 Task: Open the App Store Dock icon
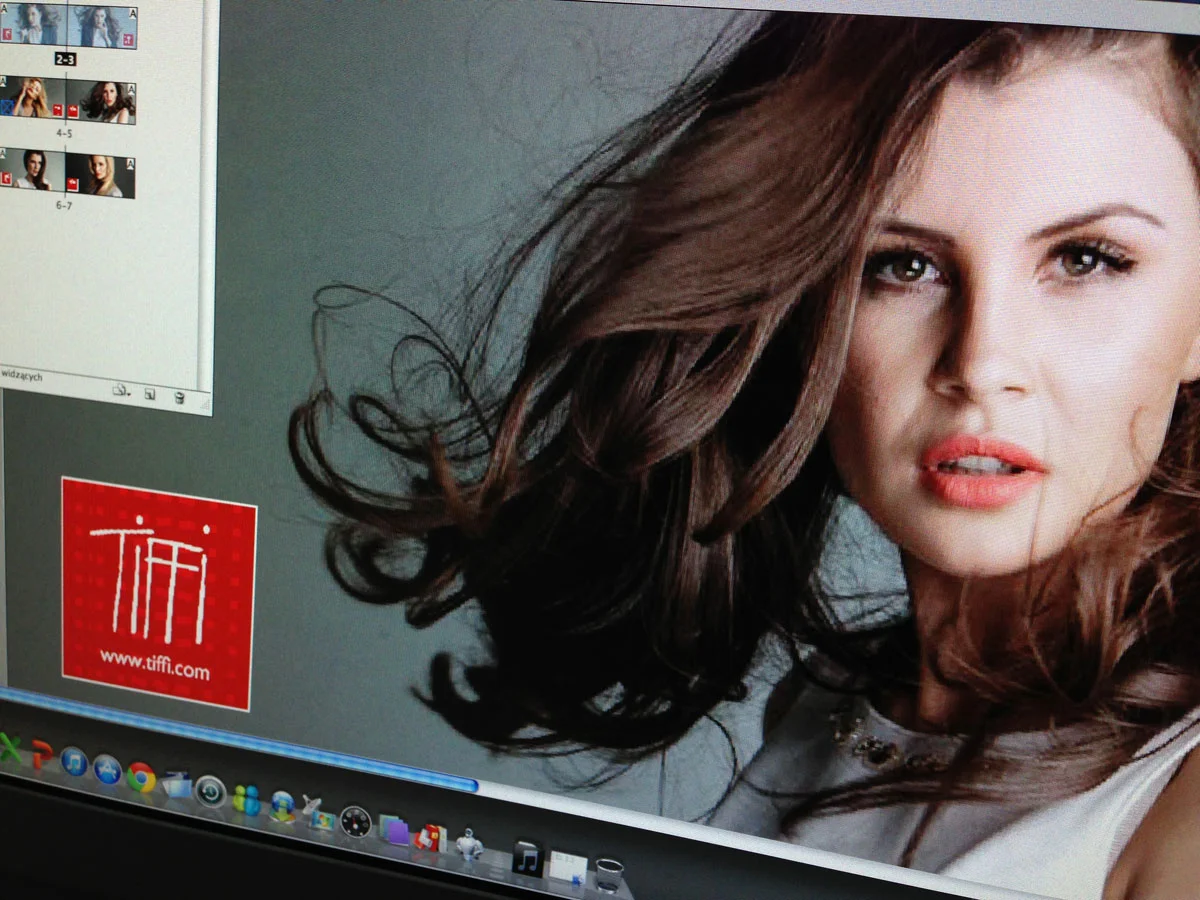[107, 770]
